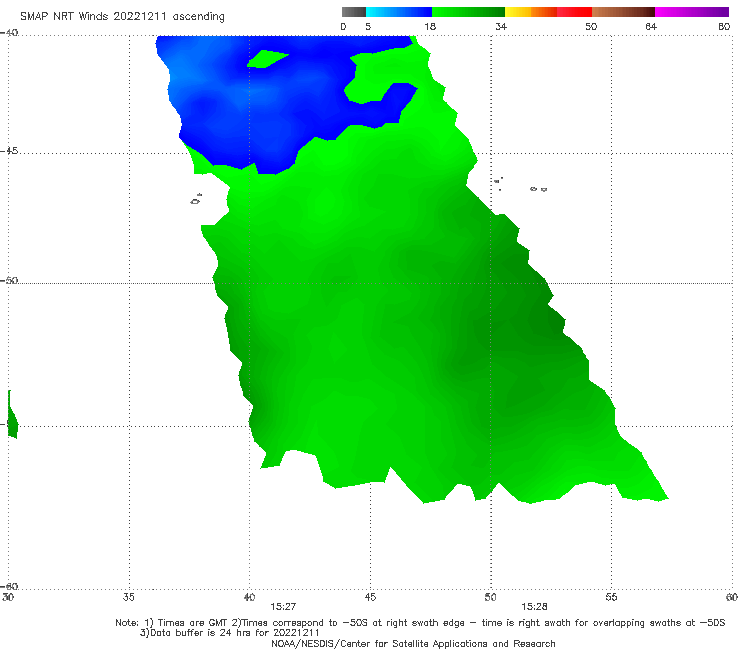Click the longitude axis label '45'
Screen dimensions: 740x650
point(370,597)
